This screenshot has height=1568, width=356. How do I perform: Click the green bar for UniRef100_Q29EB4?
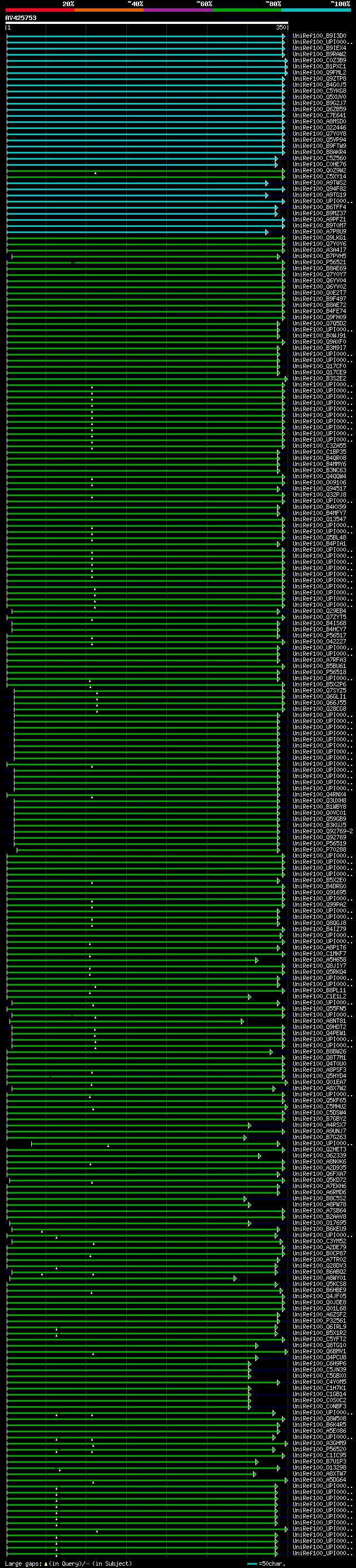coord(145,611)
